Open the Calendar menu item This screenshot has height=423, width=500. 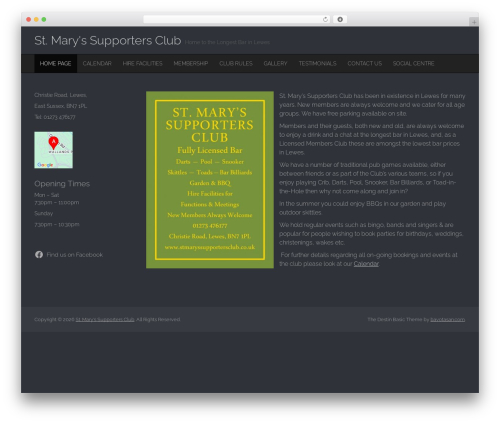tap(97, 63)
